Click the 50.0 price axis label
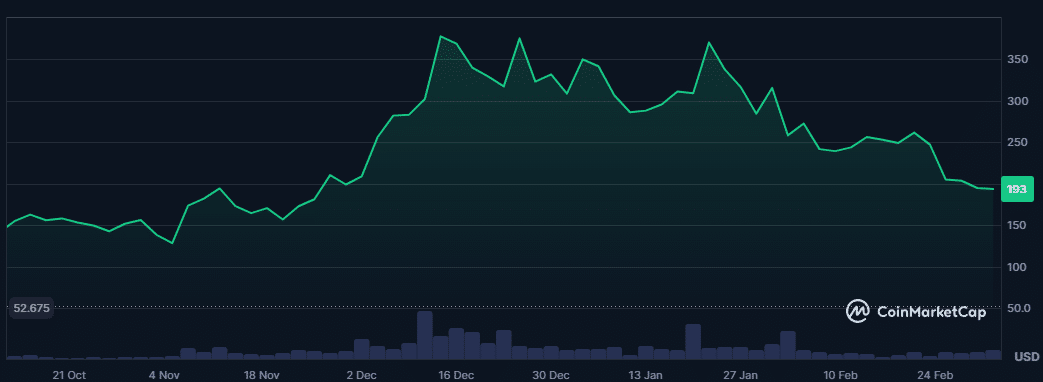This screenshot has width=1043, height=382. click(x=1018, y=309)
